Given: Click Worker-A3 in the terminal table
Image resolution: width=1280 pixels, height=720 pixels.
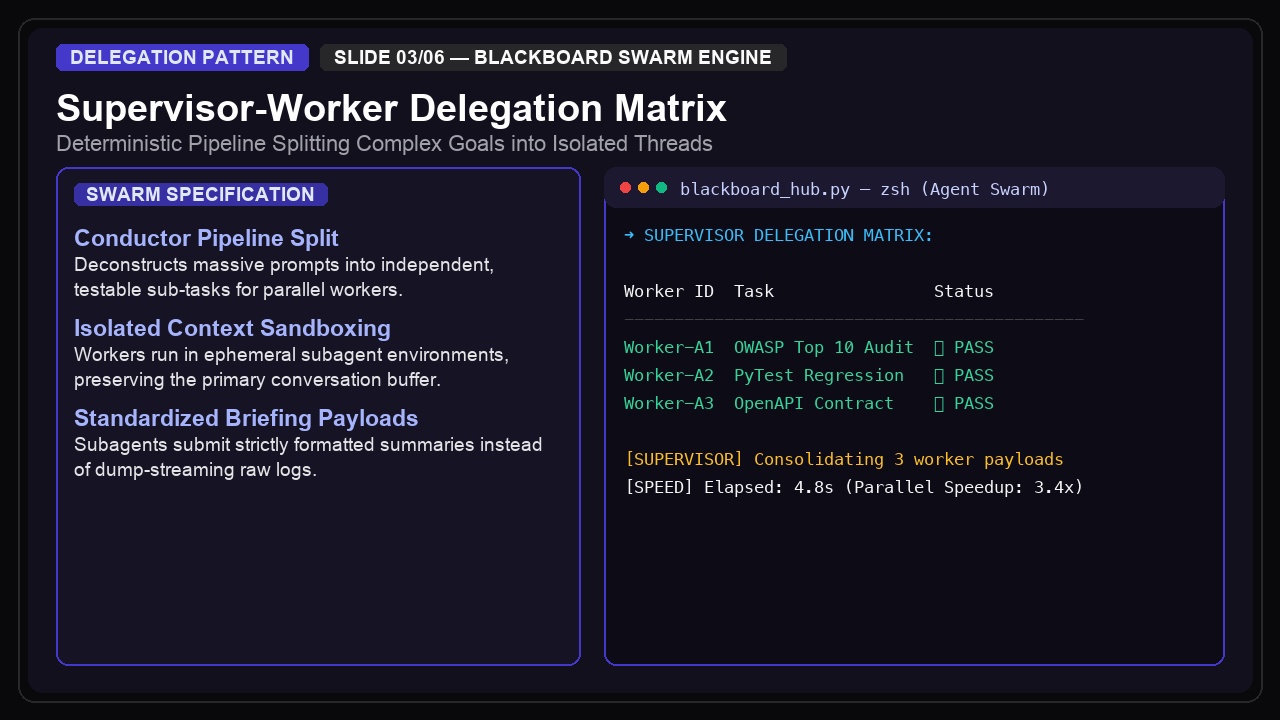Looking at the screenshot, I should [x=669, y=404].
